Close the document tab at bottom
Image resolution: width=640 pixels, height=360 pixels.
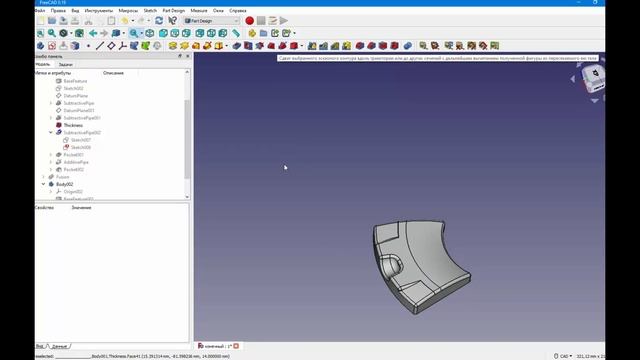pyautogui.click(x=236, y=346)
